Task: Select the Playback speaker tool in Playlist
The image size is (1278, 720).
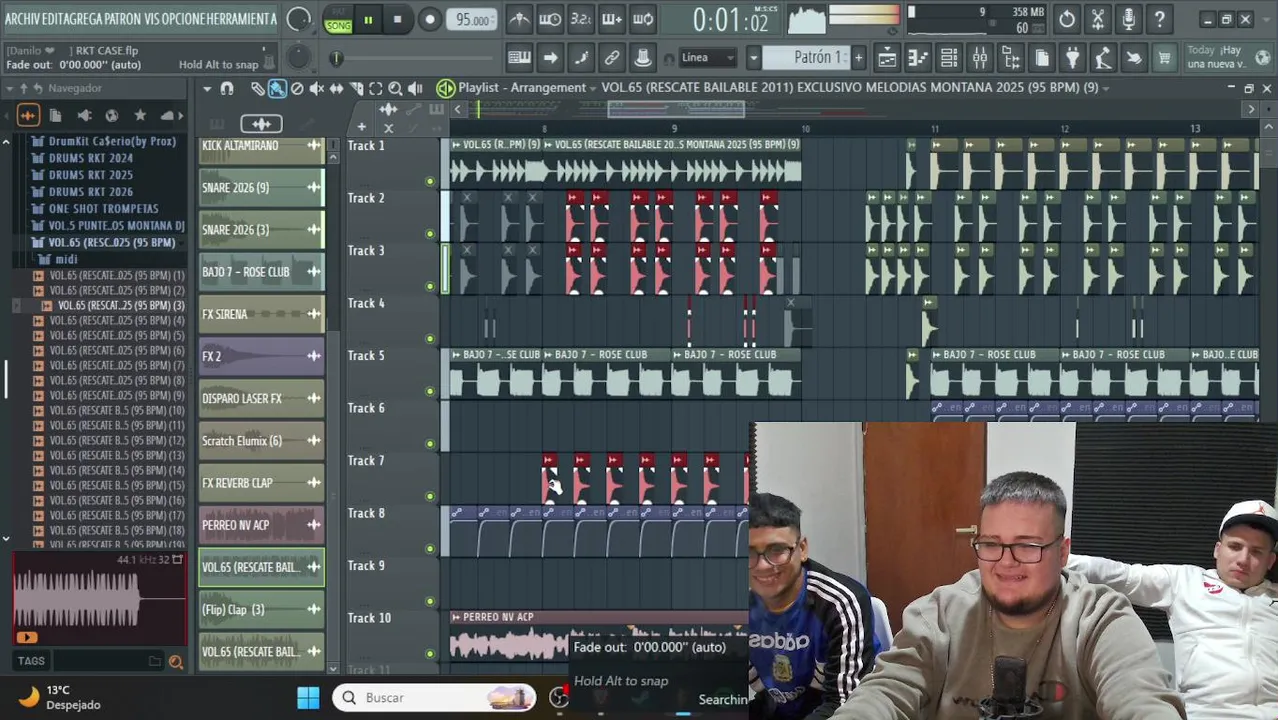Action: 415,88
